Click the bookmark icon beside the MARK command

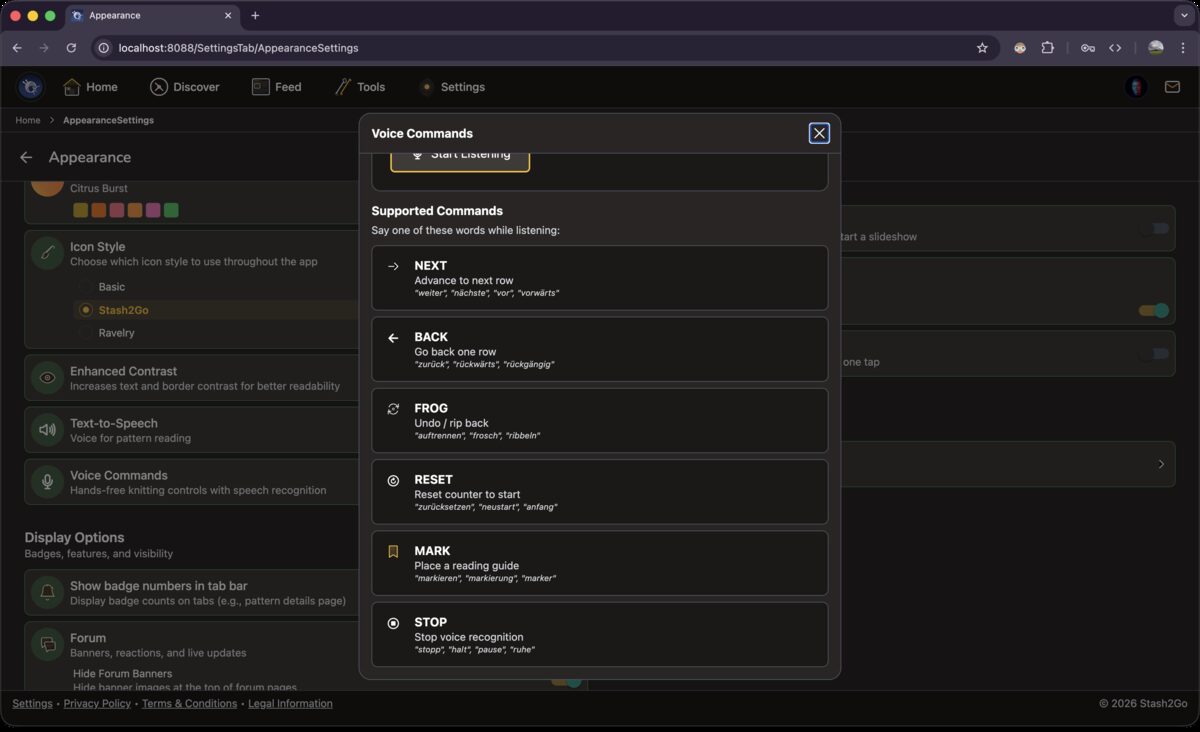click(392, 551)
